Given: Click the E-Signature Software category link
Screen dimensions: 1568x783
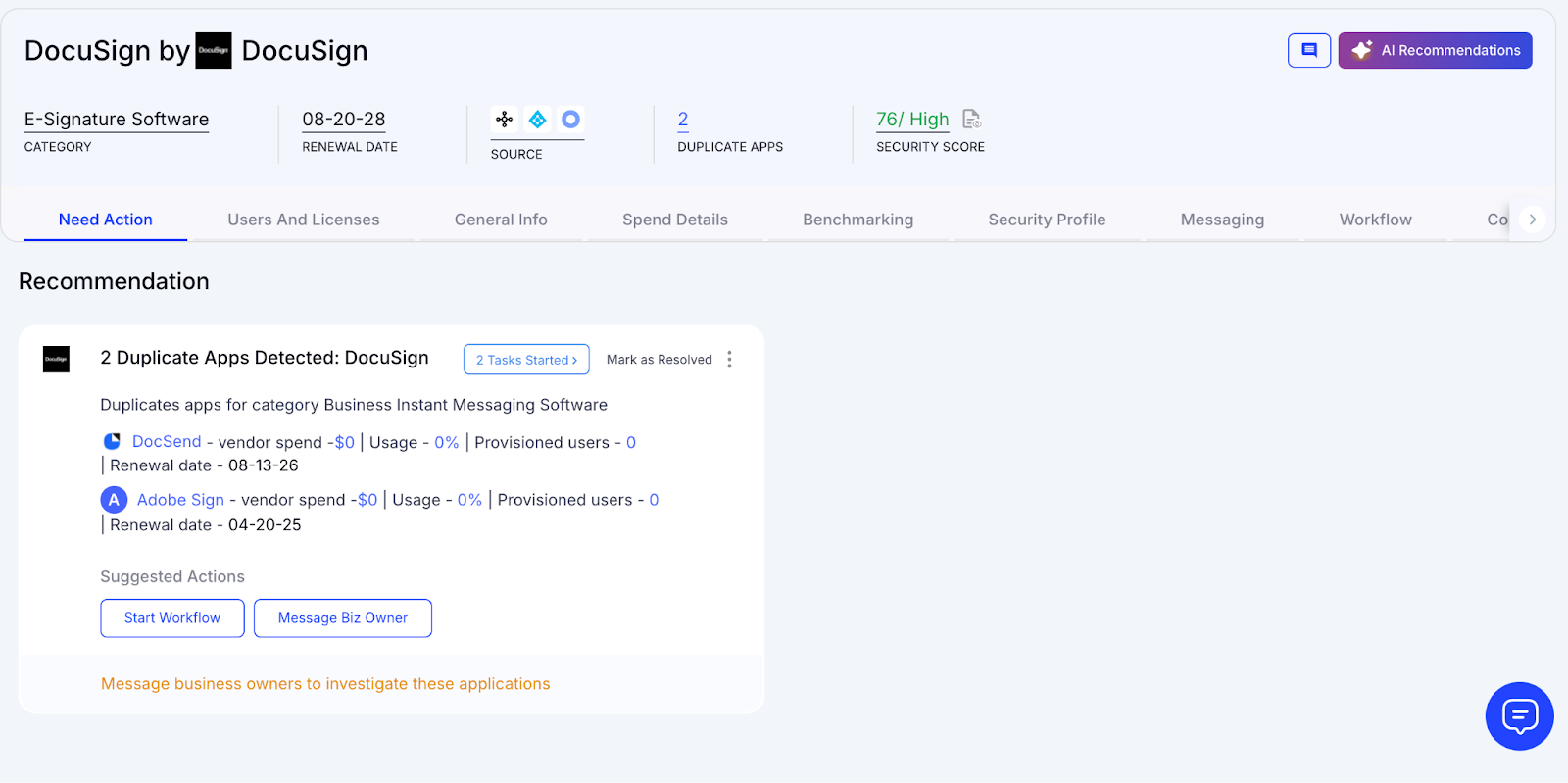Looking at the screenshot, I should pos(117,120).
